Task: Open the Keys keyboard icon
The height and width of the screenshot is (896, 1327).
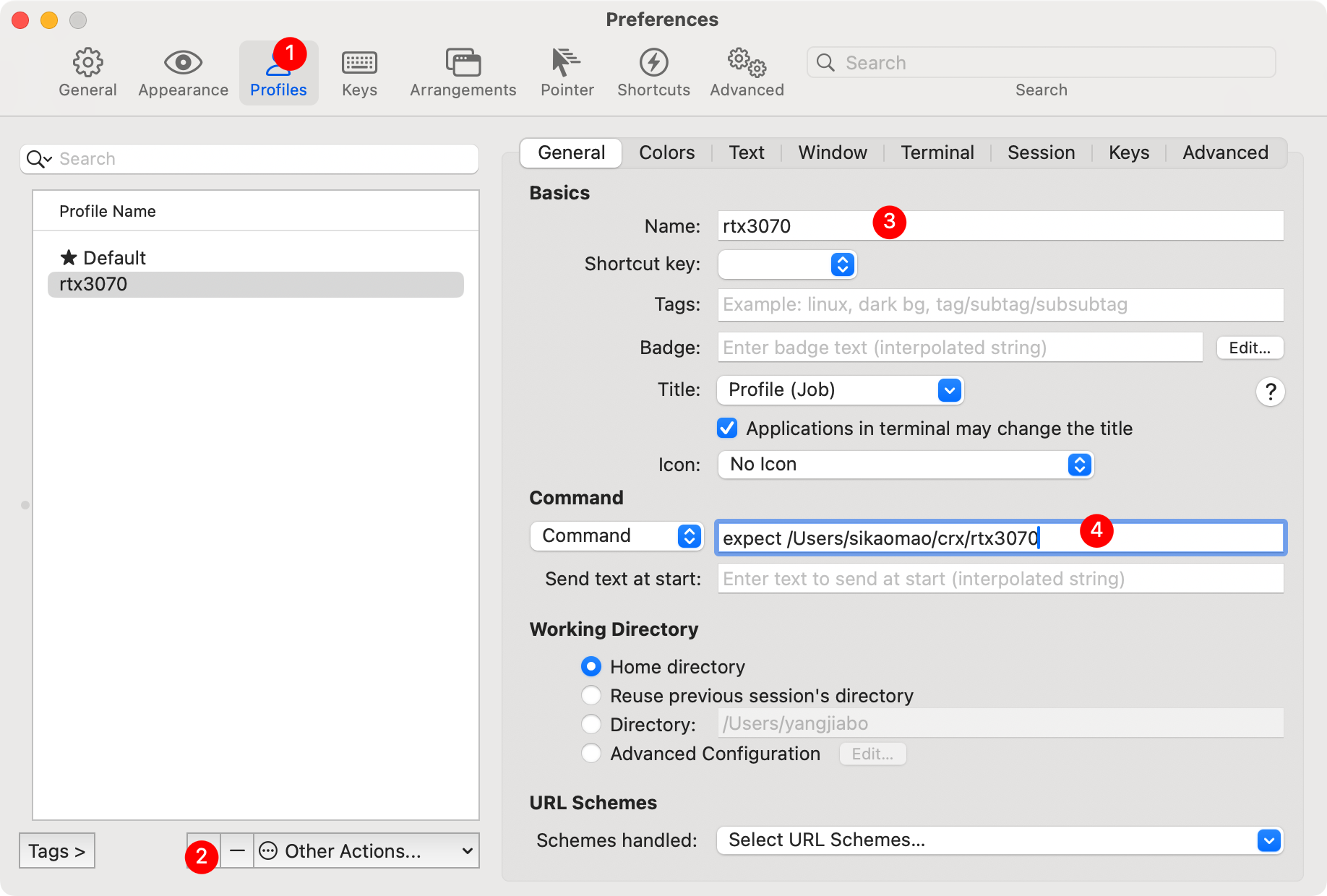Action: 359,64
